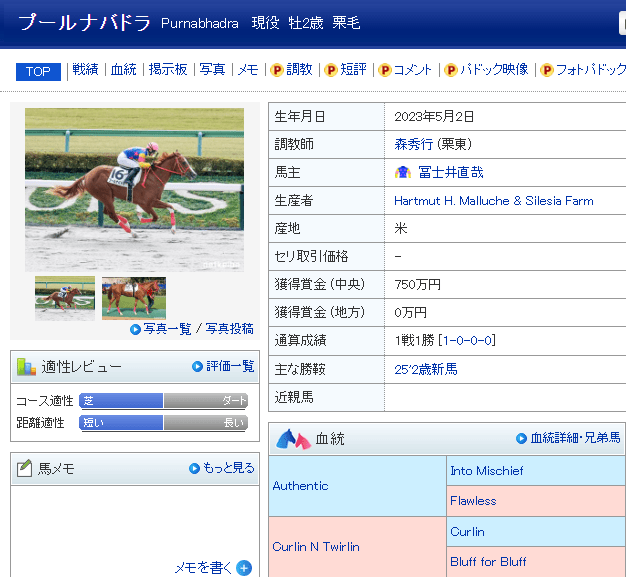Click the P icon beside コメント

click(x=384, y=70)
